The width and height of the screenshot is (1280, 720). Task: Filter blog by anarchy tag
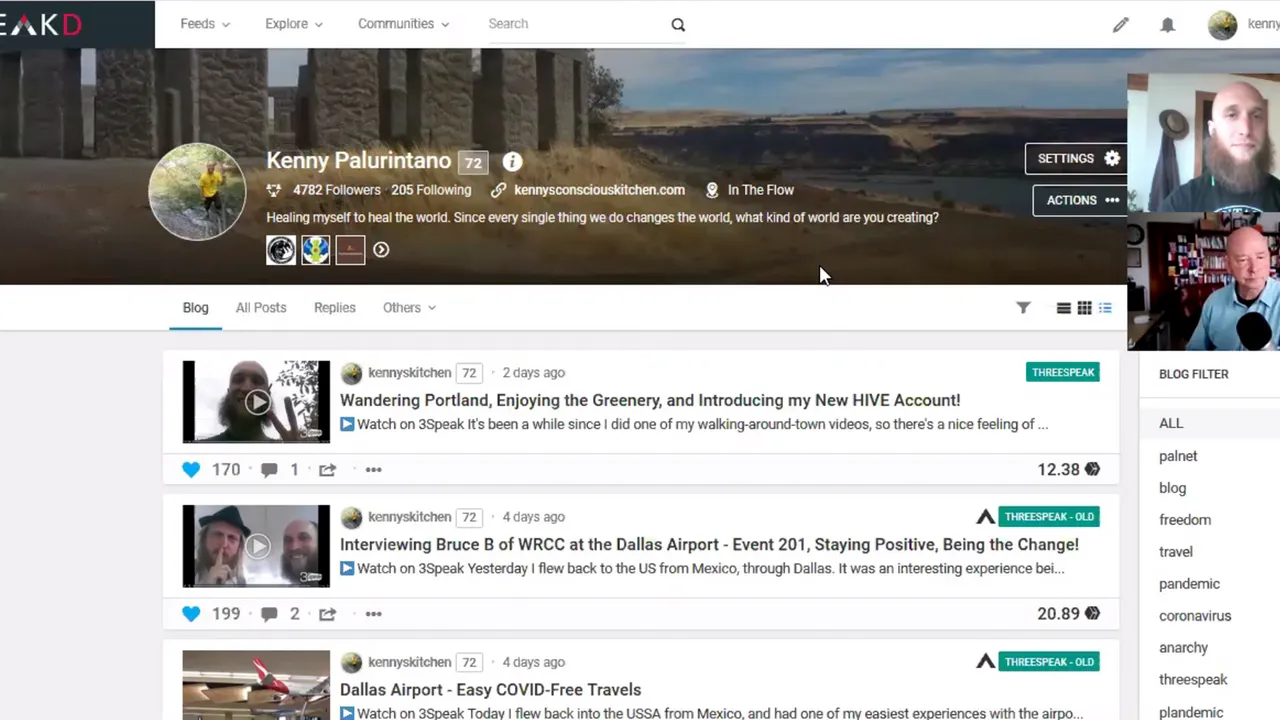tap(1184, 648)
